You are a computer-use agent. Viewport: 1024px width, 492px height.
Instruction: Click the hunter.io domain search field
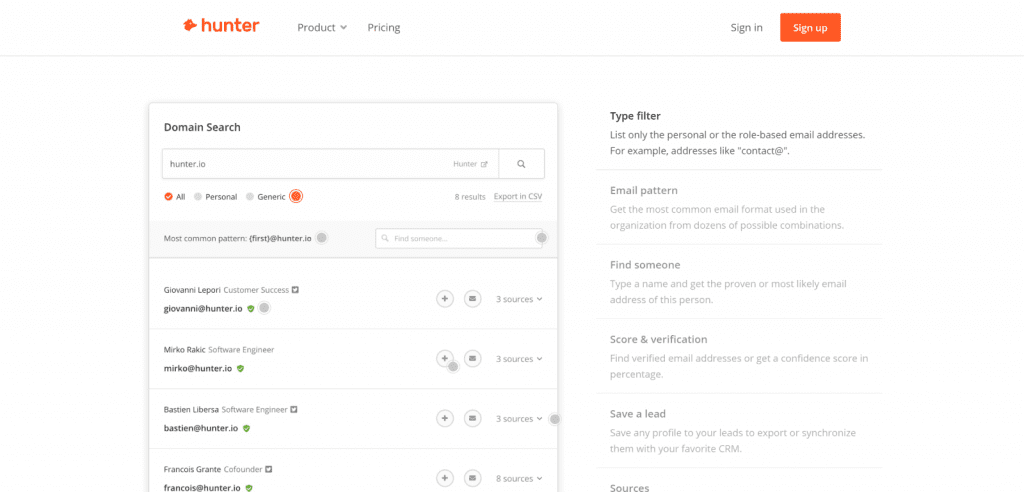pos(330,164)
